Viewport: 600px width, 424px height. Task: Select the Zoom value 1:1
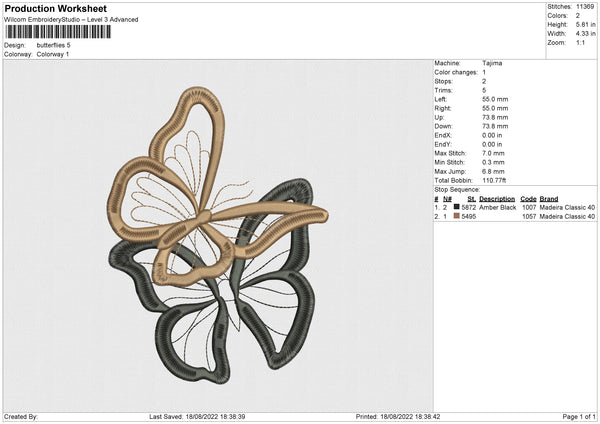(580, 42)
